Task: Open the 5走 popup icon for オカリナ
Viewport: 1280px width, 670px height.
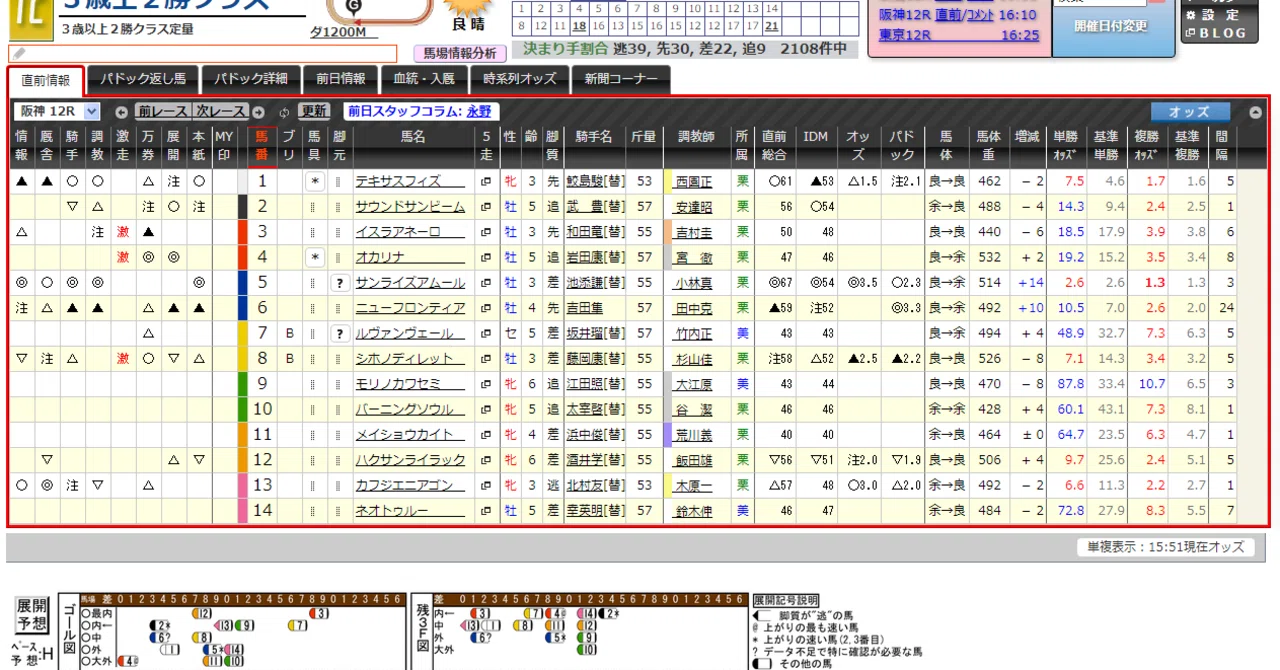Action: pyautogui.click(x=487, y=257)
